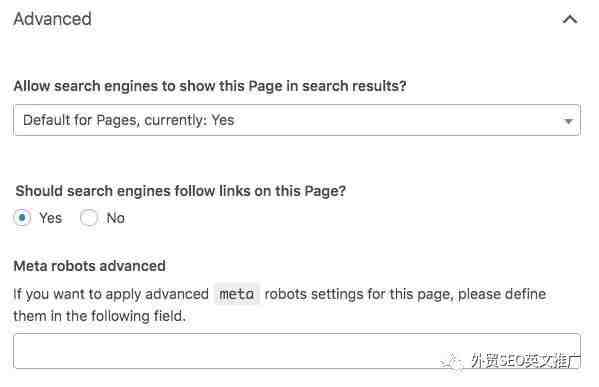This screenshot has height=387, width=599.
Task: Collapse the Advanced section with the chevron
Action: pyautogui.click(x=570, y=19)
